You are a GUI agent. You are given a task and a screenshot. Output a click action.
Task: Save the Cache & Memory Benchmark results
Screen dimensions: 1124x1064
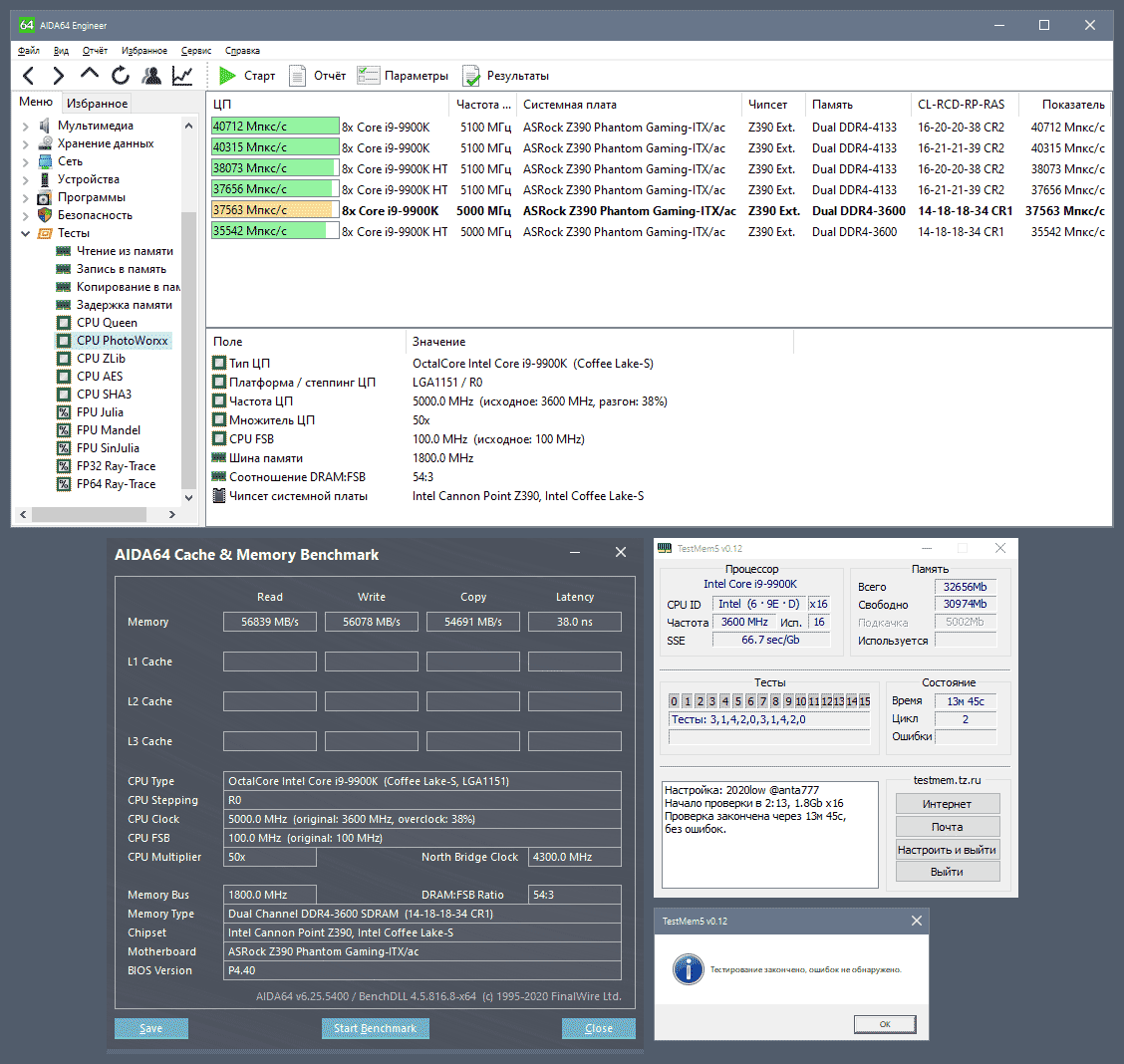click(151, 1028)
